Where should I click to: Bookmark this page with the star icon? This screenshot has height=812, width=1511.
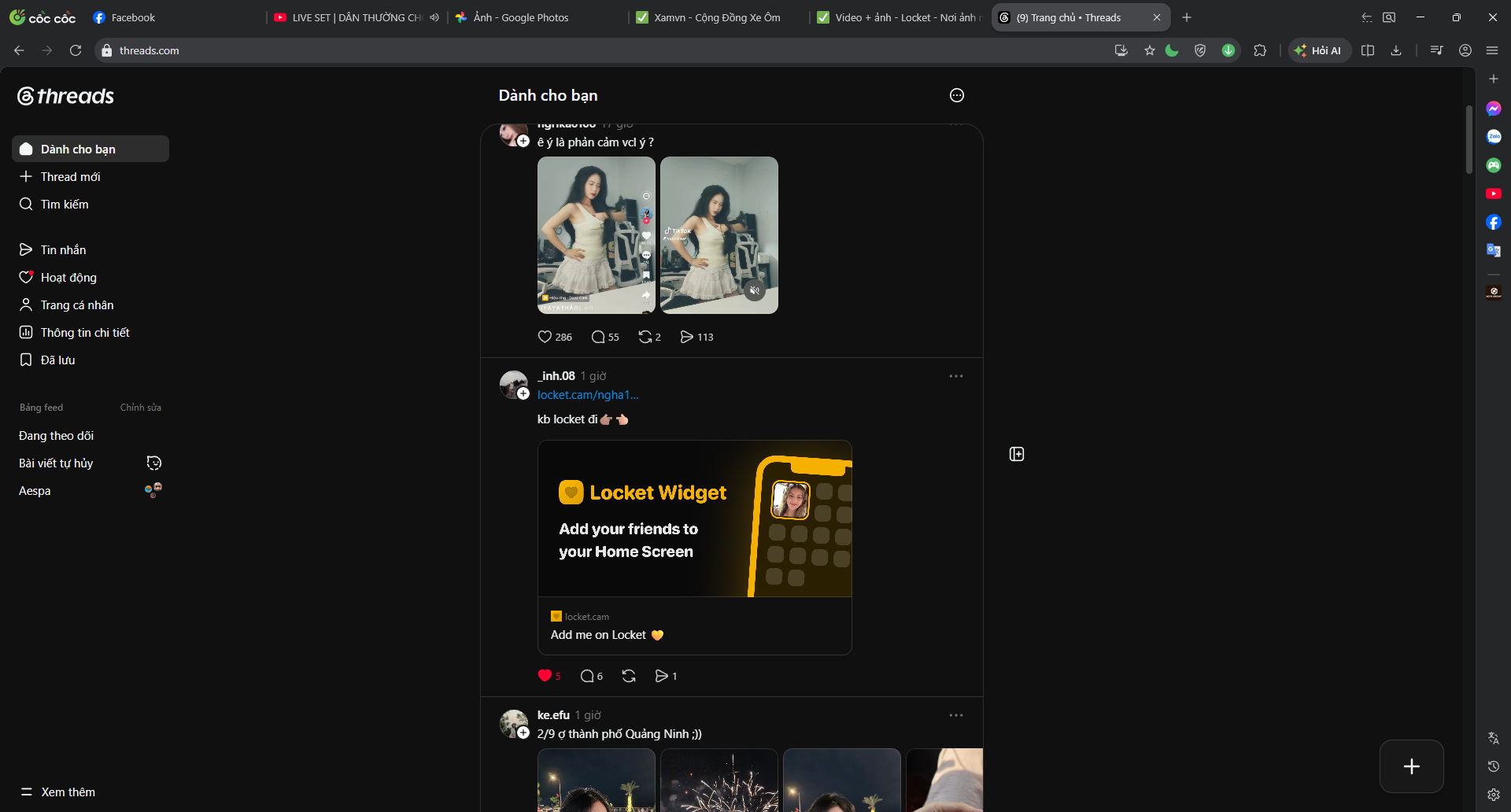pyautogui.click(x=1150, y=50)
